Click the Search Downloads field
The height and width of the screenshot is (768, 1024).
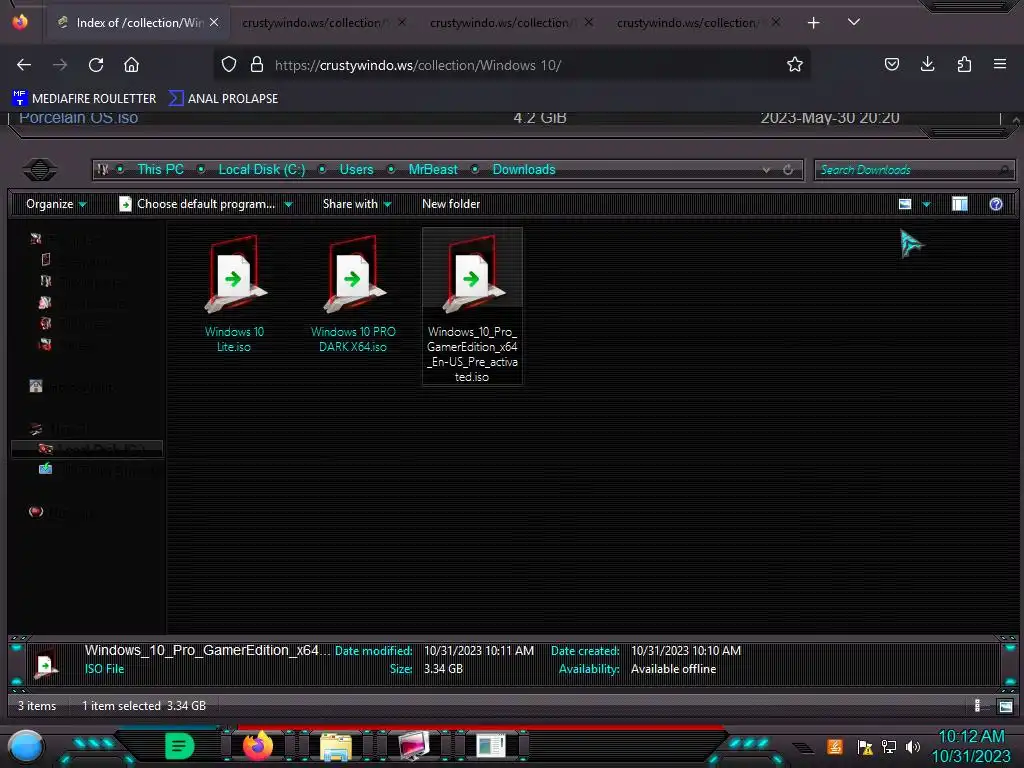914,170
